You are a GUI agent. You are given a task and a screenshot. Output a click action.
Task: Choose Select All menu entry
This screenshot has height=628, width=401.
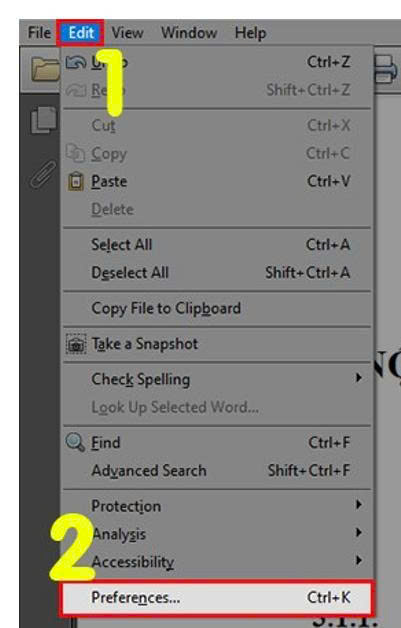click(x=217, y=245)
